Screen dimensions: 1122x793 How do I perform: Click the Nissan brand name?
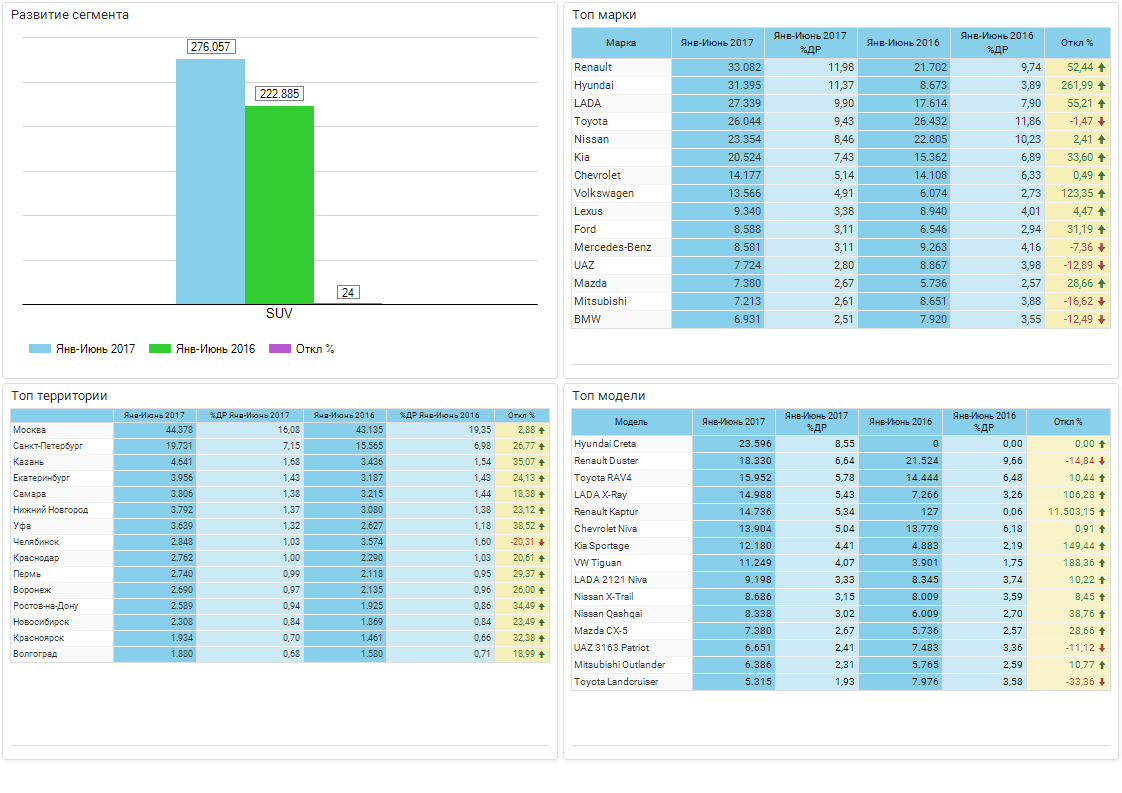(x=591, y=139)
